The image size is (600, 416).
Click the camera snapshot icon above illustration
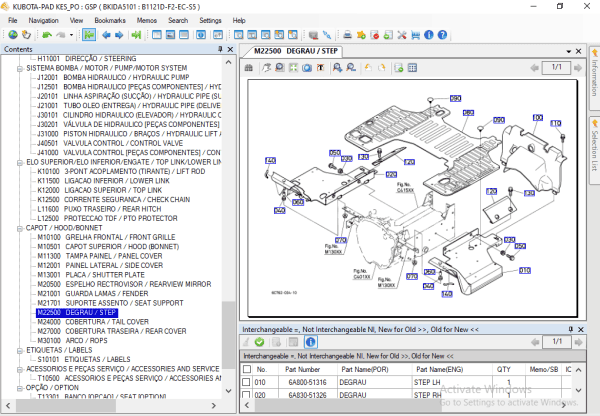(x=307, y=68)
